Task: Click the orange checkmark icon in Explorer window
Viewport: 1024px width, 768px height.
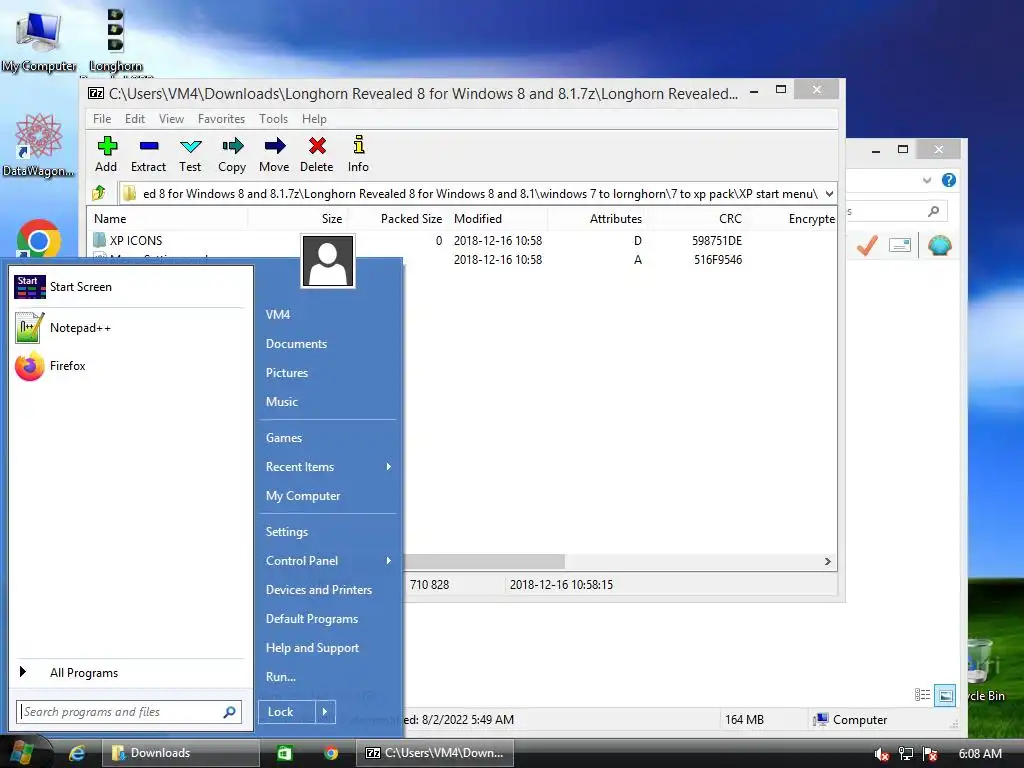Action: click(867, 246)
